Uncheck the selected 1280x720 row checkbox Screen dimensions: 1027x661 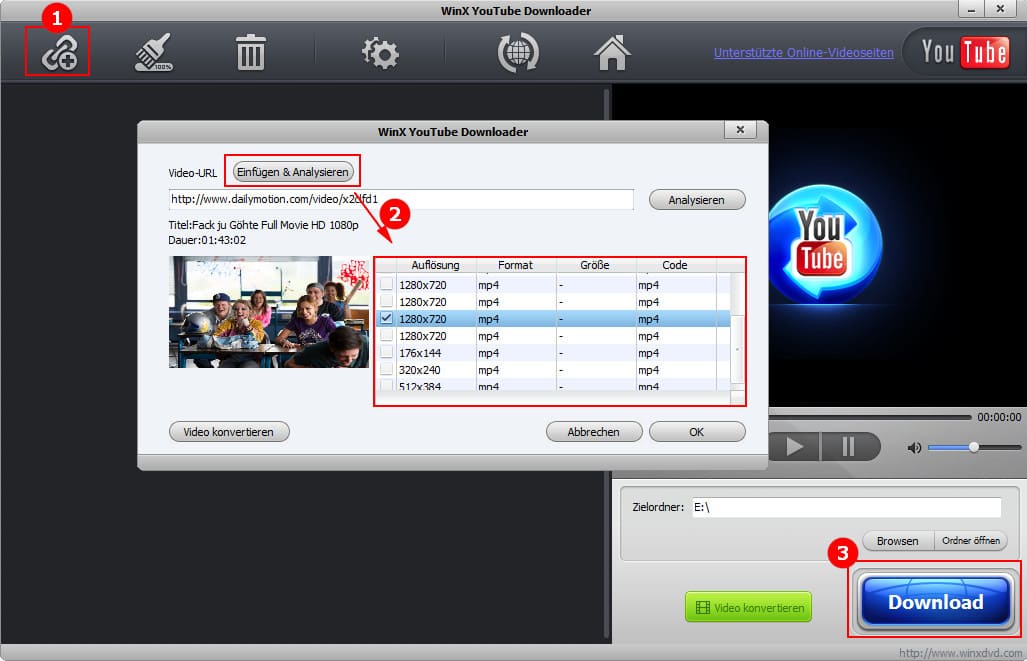[386, 318]
